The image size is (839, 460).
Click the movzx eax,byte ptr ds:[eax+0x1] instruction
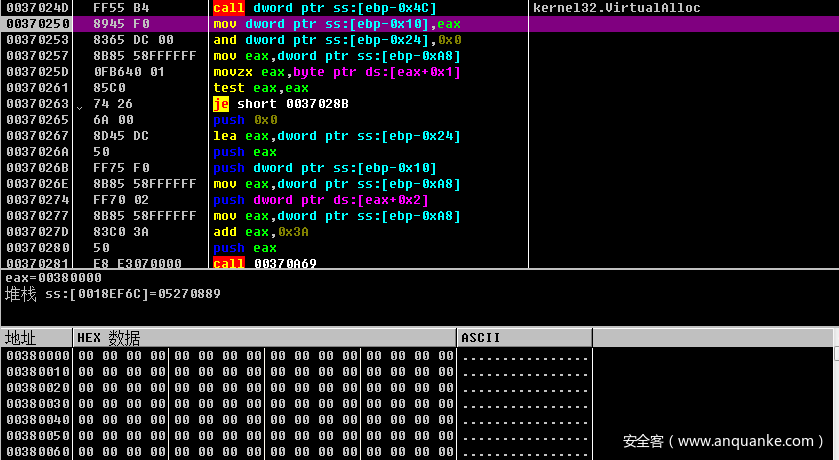tap(337, 72)
